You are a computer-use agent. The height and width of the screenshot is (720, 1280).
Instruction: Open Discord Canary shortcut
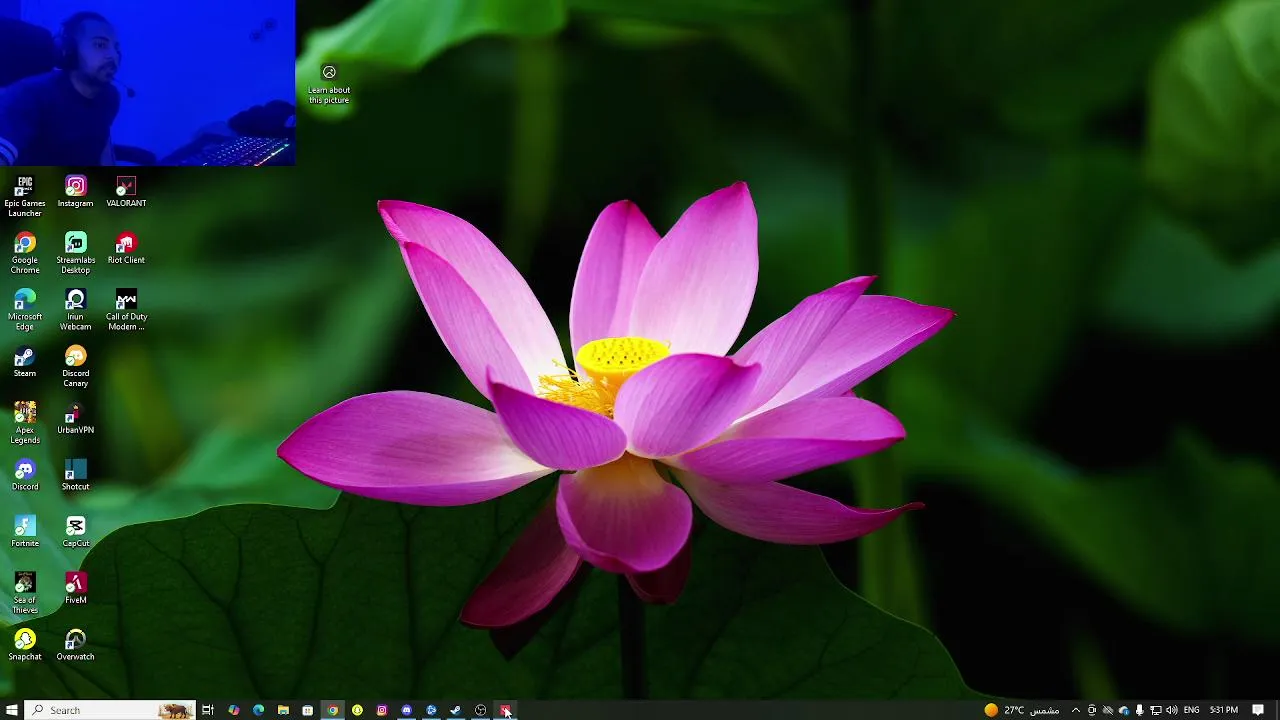[75, 367]
